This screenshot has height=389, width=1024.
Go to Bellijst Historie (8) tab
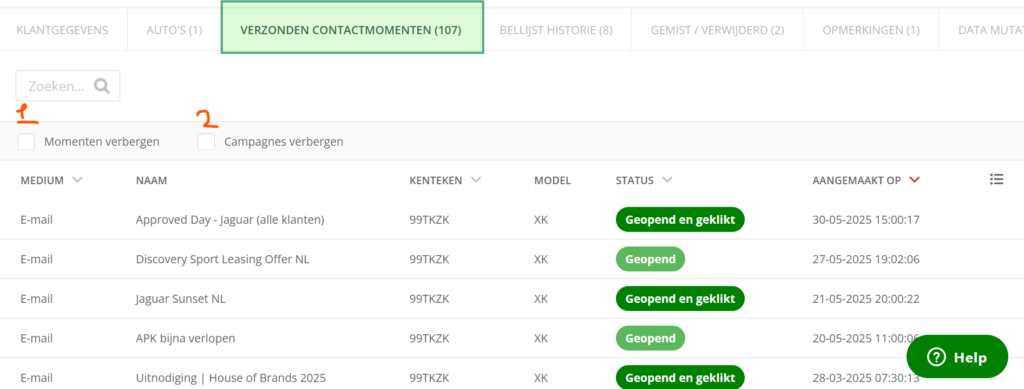click(x=556, y=30)
